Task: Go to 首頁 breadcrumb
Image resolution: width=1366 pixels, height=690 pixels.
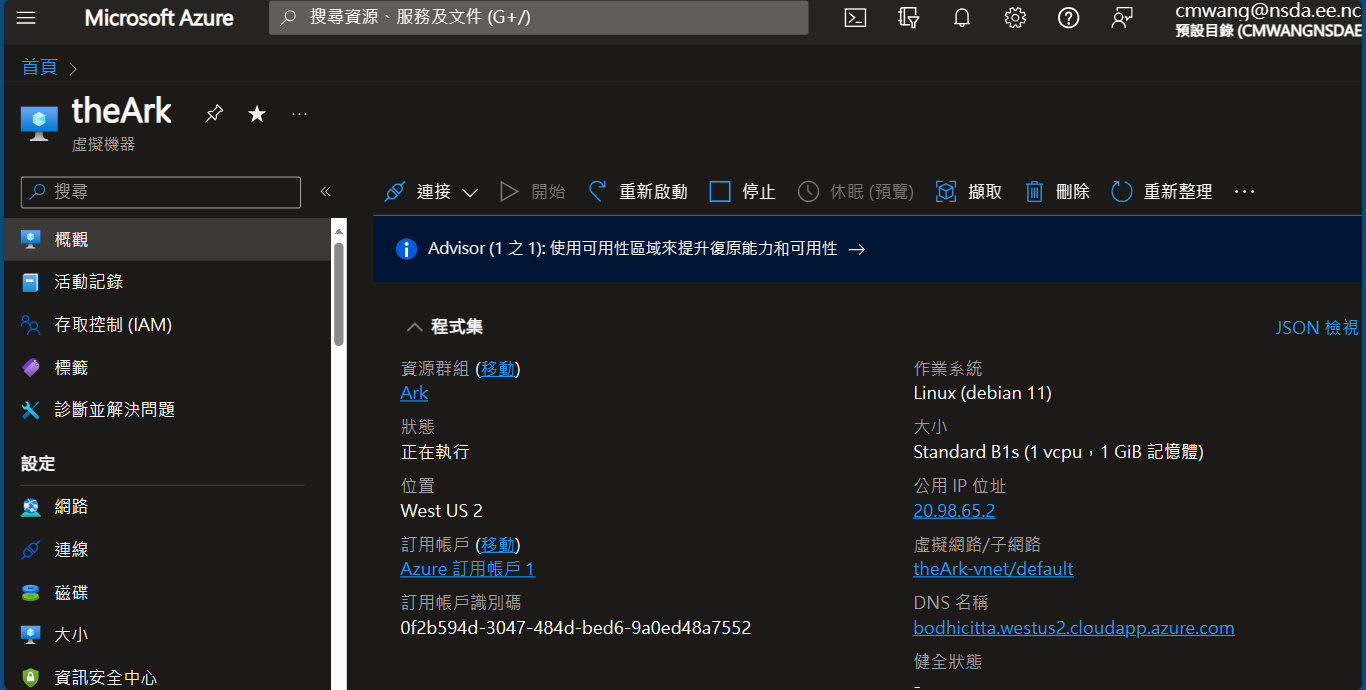Action: pyautogui.click(x=40, y=67)
